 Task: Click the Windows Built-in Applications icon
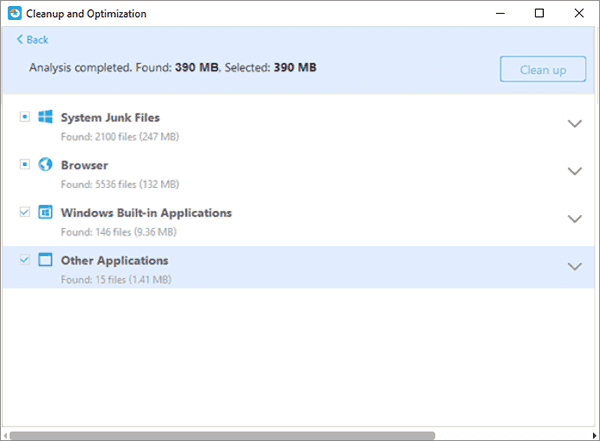[45, 213]
